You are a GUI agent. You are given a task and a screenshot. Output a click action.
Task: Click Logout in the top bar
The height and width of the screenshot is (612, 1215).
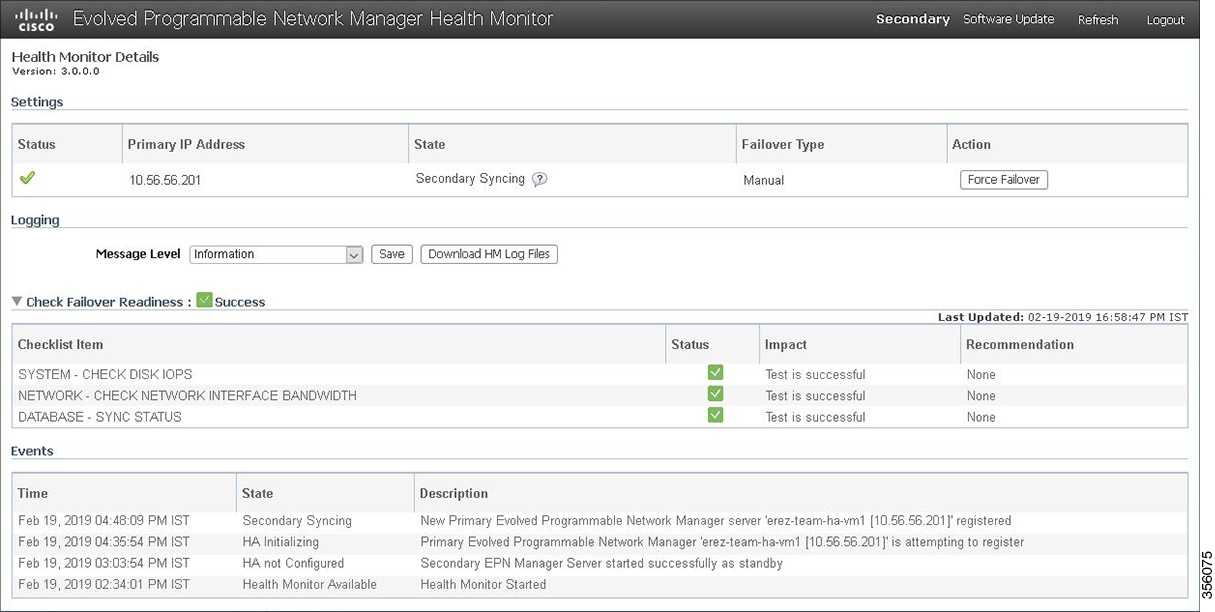(1164, 20)
